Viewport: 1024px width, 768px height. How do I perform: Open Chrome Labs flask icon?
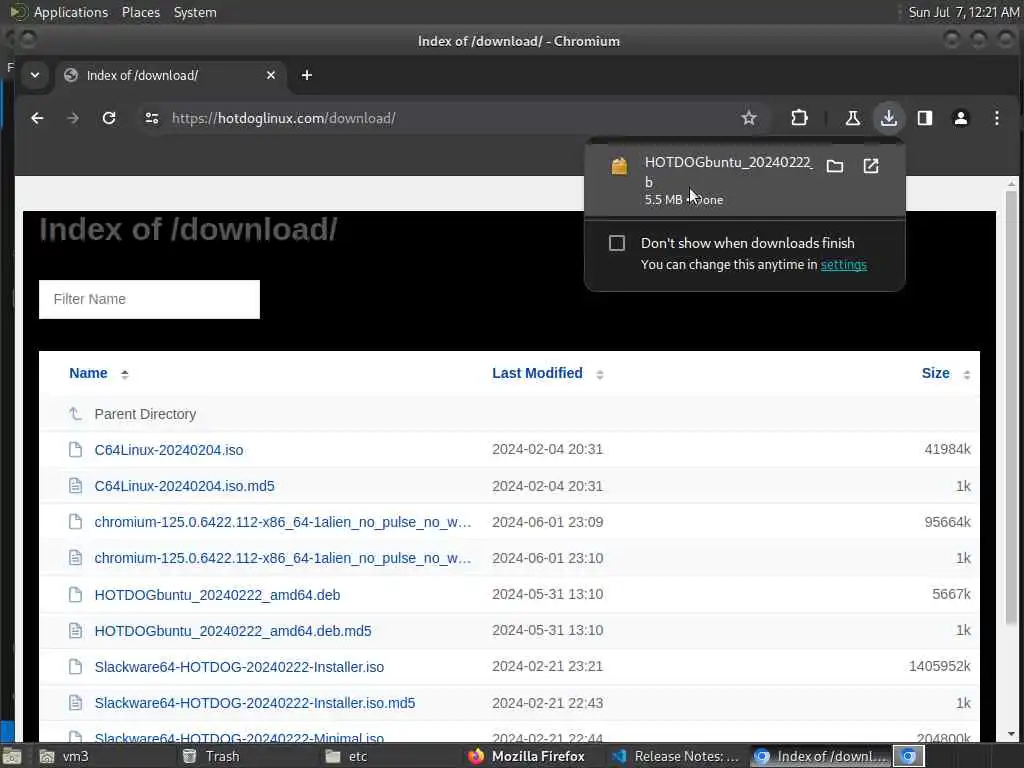(x=852, y=118)
